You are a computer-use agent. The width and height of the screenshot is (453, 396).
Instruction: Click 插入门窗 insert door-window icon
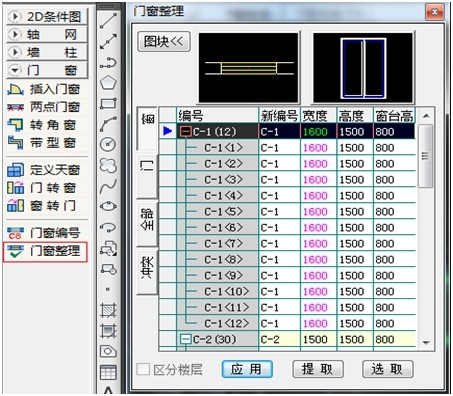(x=15, y=89)
